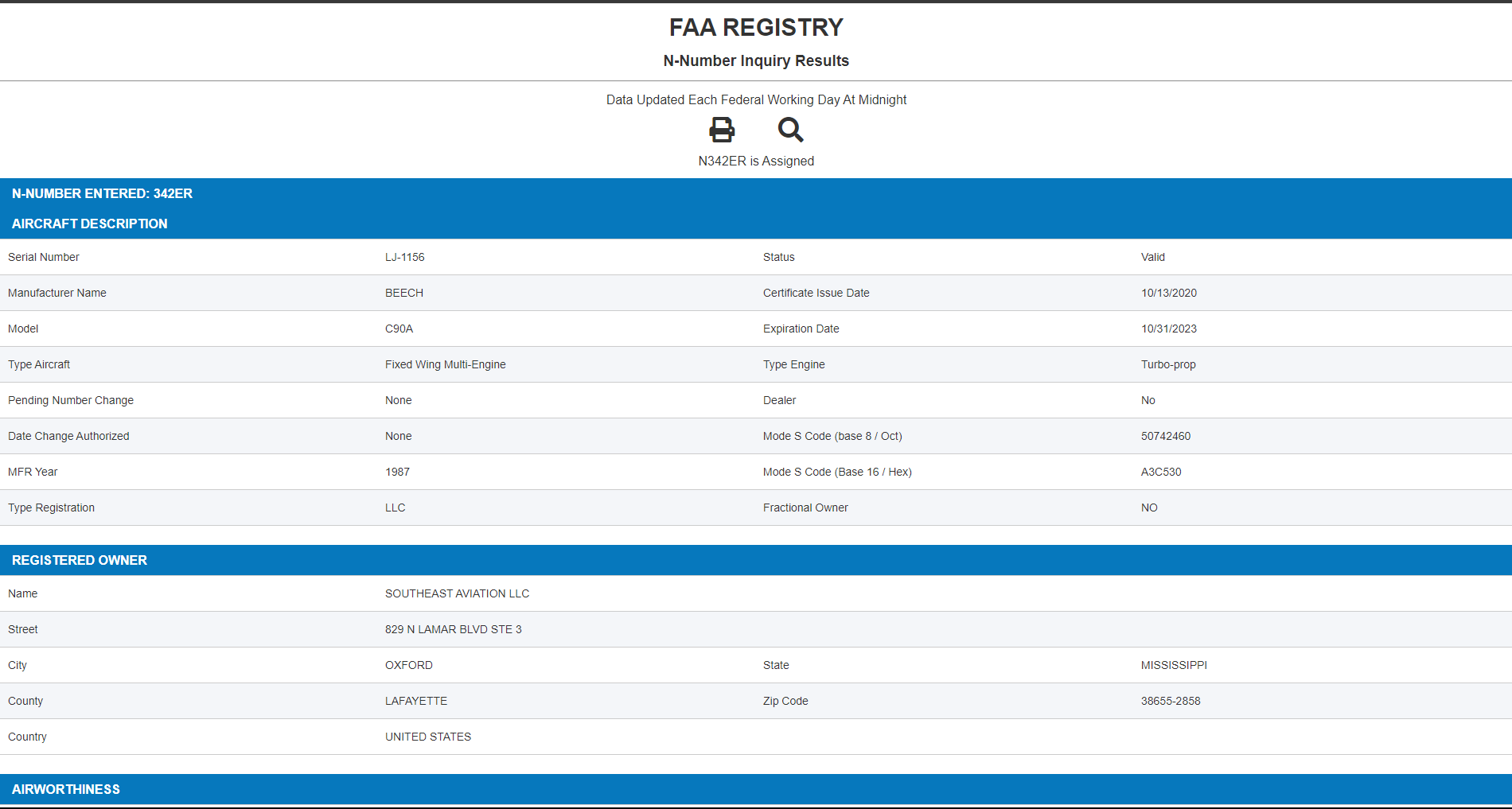Select state value MISSISSIPPI

[x=1174, y=665]
